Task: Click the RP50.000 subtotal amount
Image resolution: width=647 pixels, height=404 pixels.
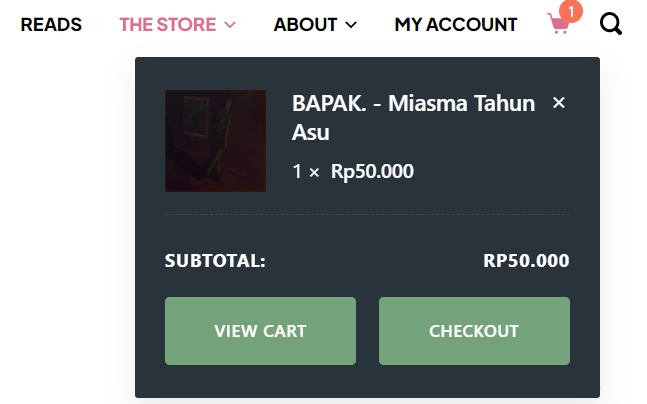Action: coord(526,261)
